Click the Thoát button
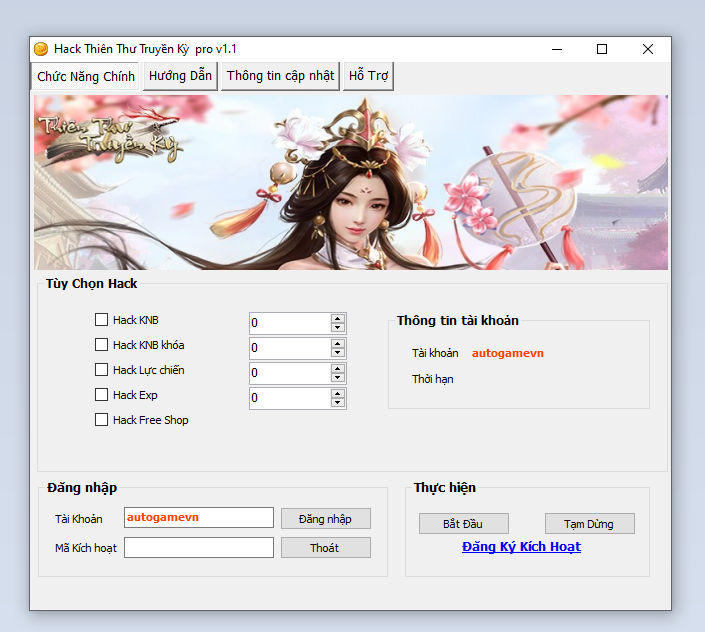Viewport: 705px width, 632px height. pos(325,548)
